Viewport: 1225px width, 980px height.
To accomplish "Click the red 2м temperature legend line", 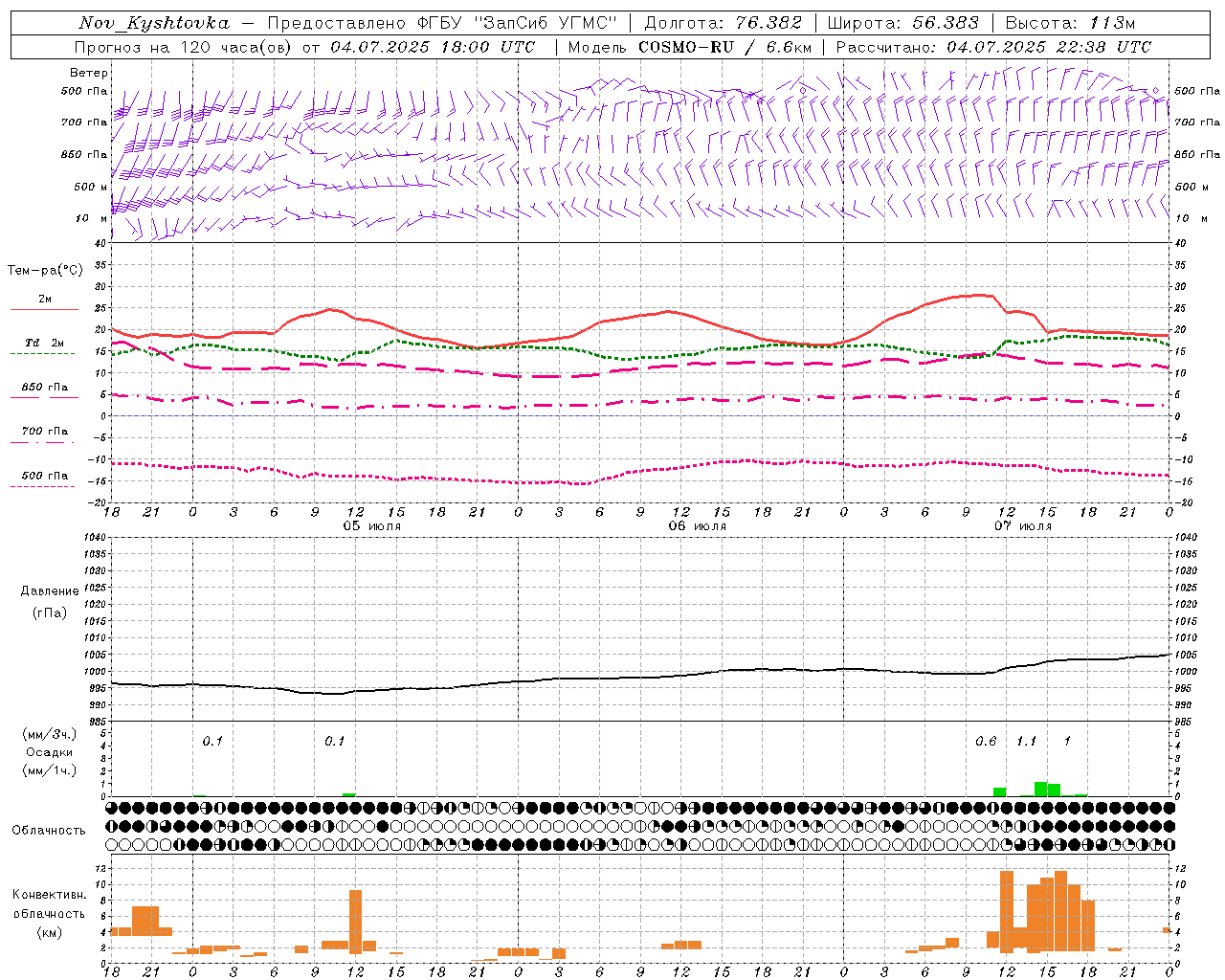I will [44, 309].
